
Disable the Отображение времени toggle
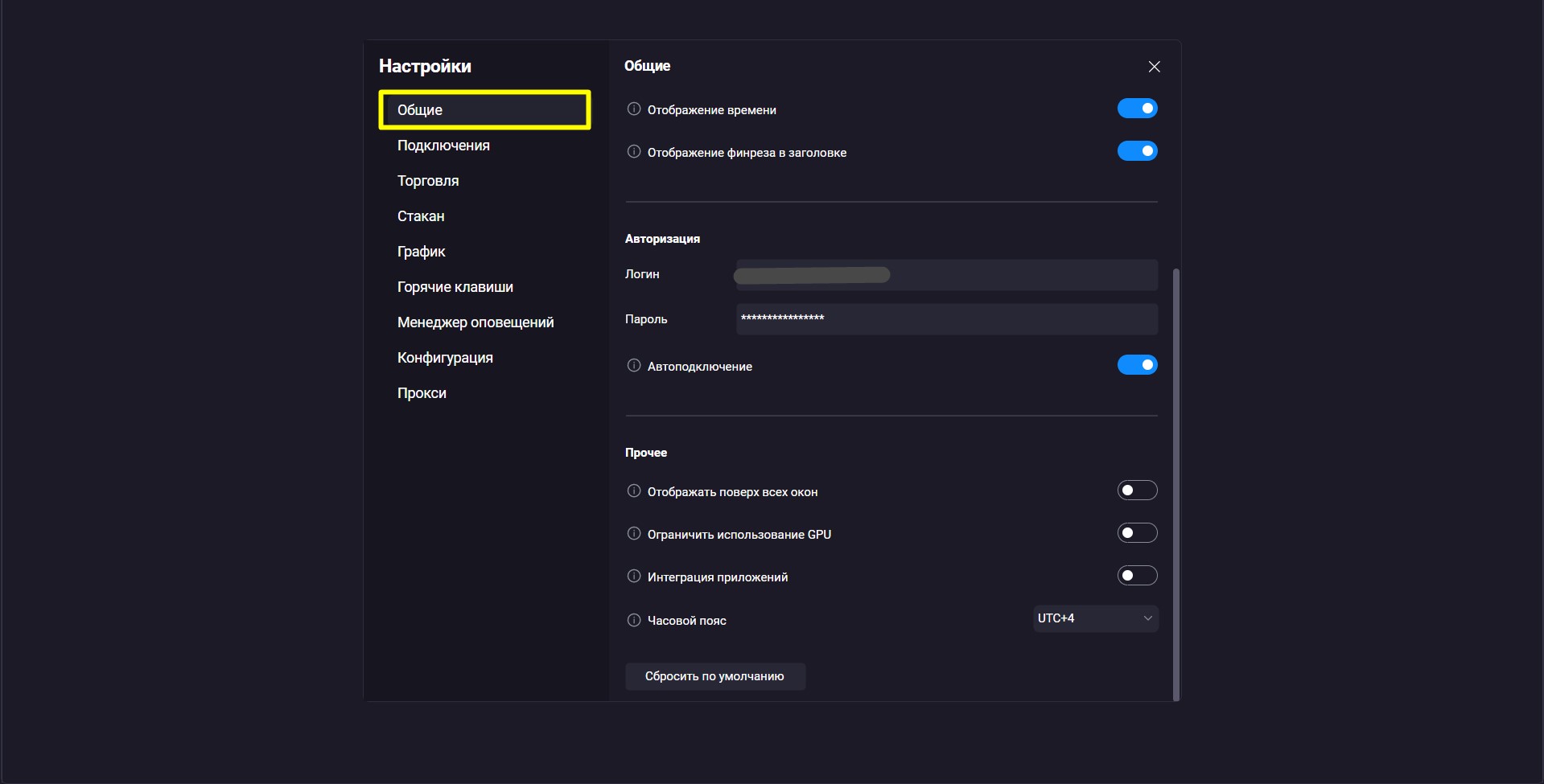[1137, 109]
